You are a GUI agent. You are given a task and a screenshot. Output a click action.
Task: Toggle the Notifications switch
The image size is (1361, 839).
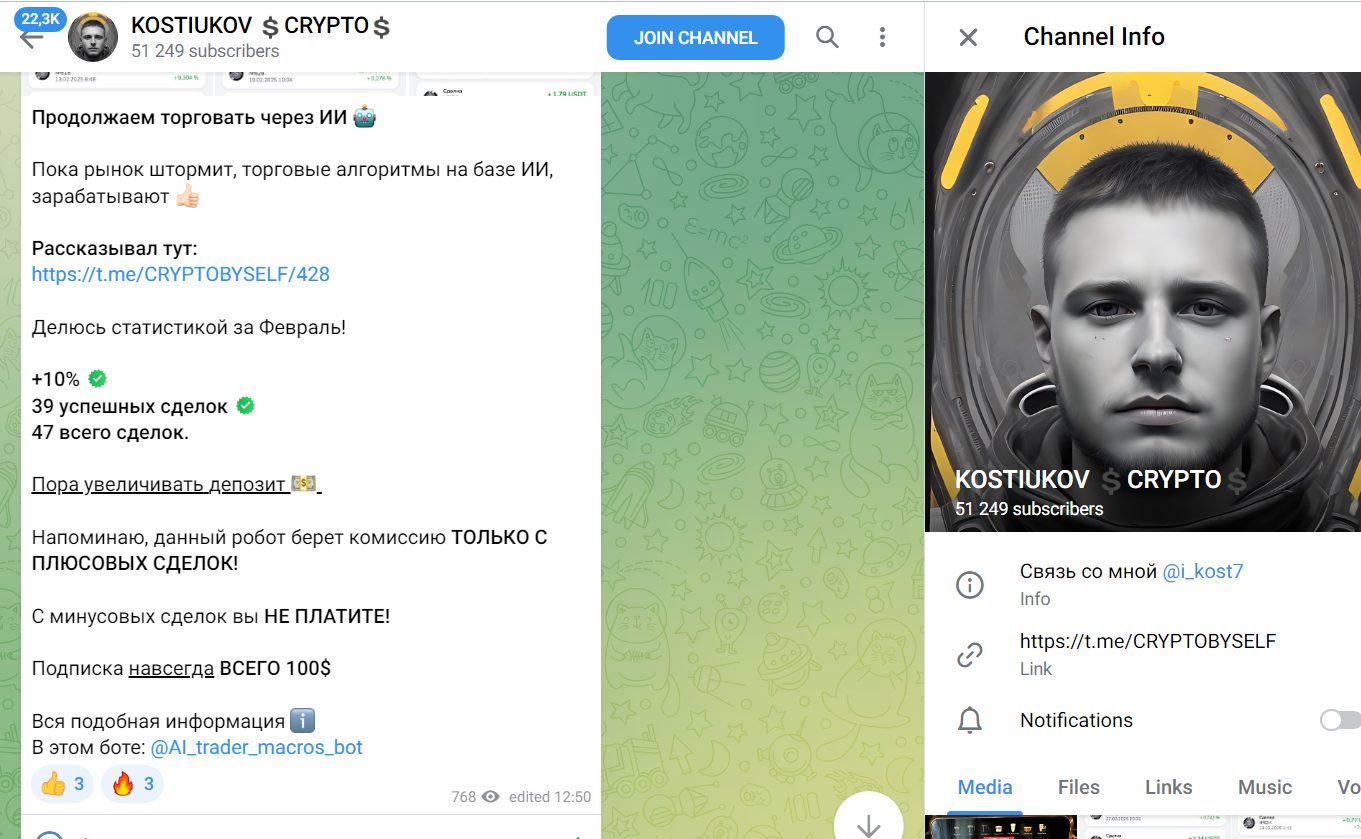pos(1340,720)
